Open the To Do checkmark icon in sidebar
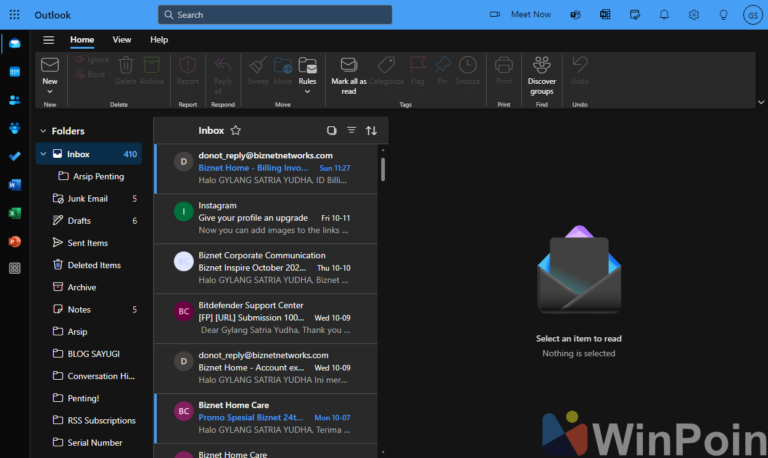The height and width of the screenshot is (458, 768). 14,156
